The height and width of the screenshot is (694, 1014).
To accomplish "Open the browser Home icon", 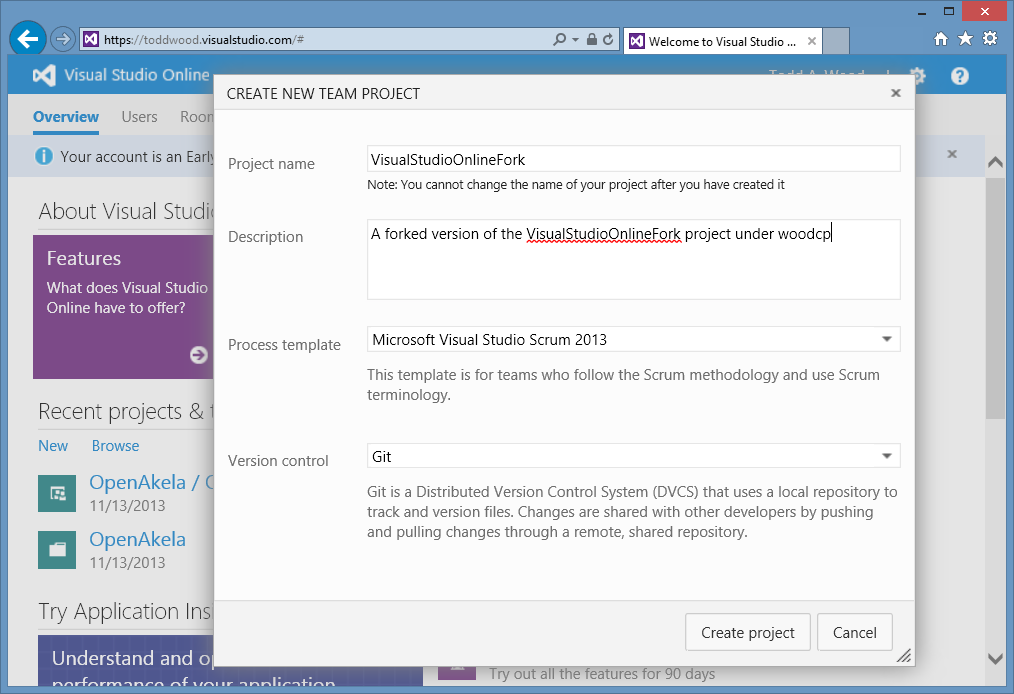I will click(941, 39).
